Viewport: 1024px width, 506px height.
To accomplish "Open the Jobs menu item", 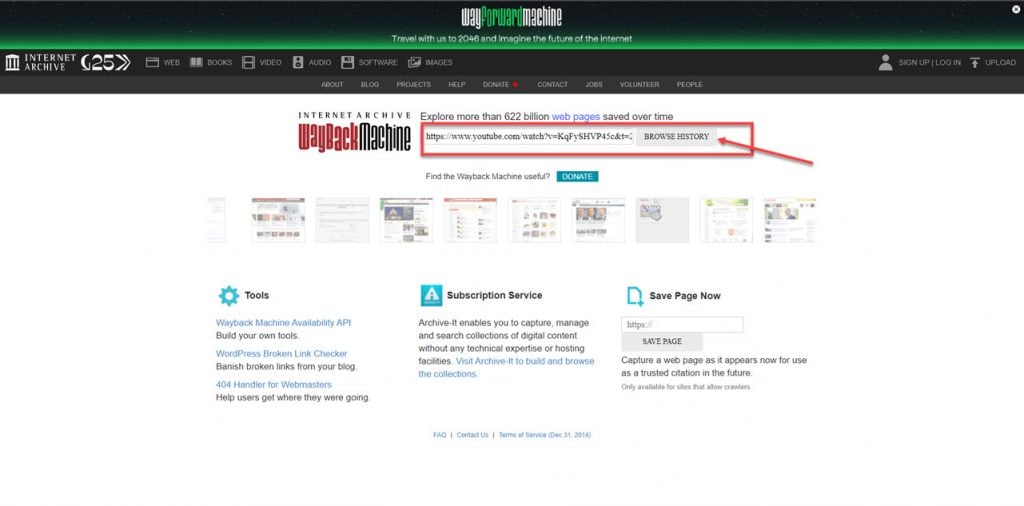I will point(594,85).
